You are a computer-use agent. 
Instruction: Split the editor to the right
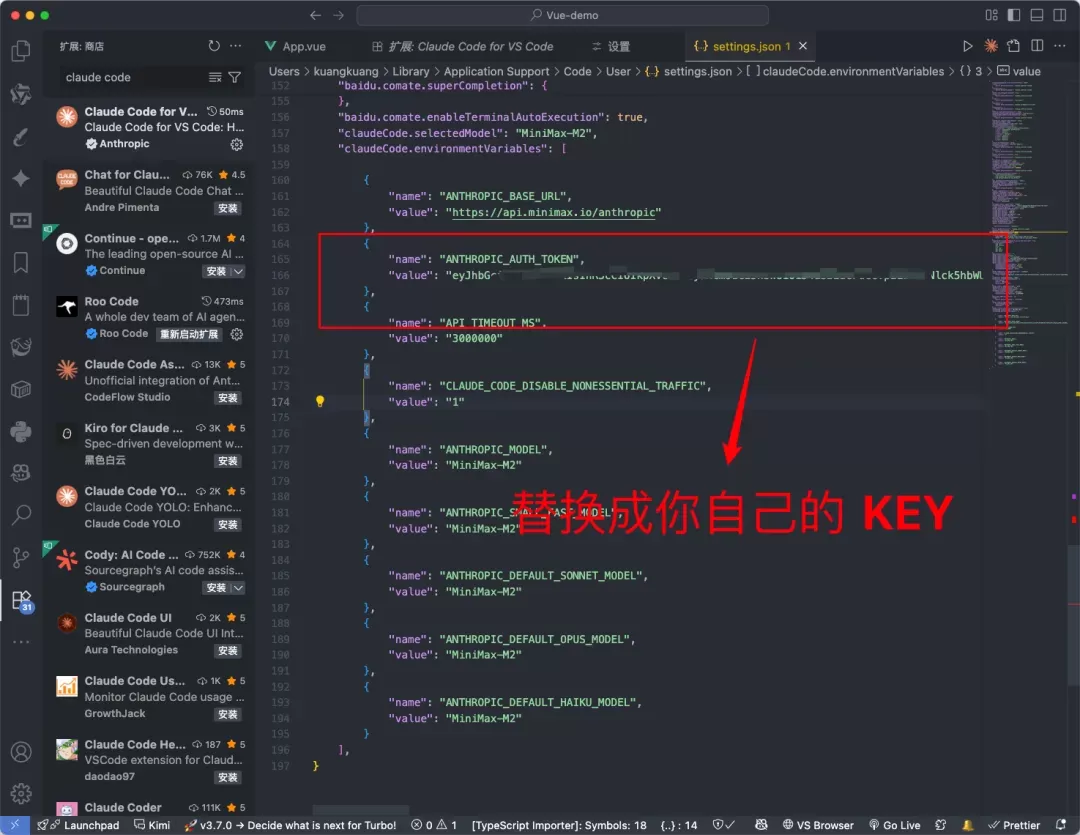click(1037, 46)
